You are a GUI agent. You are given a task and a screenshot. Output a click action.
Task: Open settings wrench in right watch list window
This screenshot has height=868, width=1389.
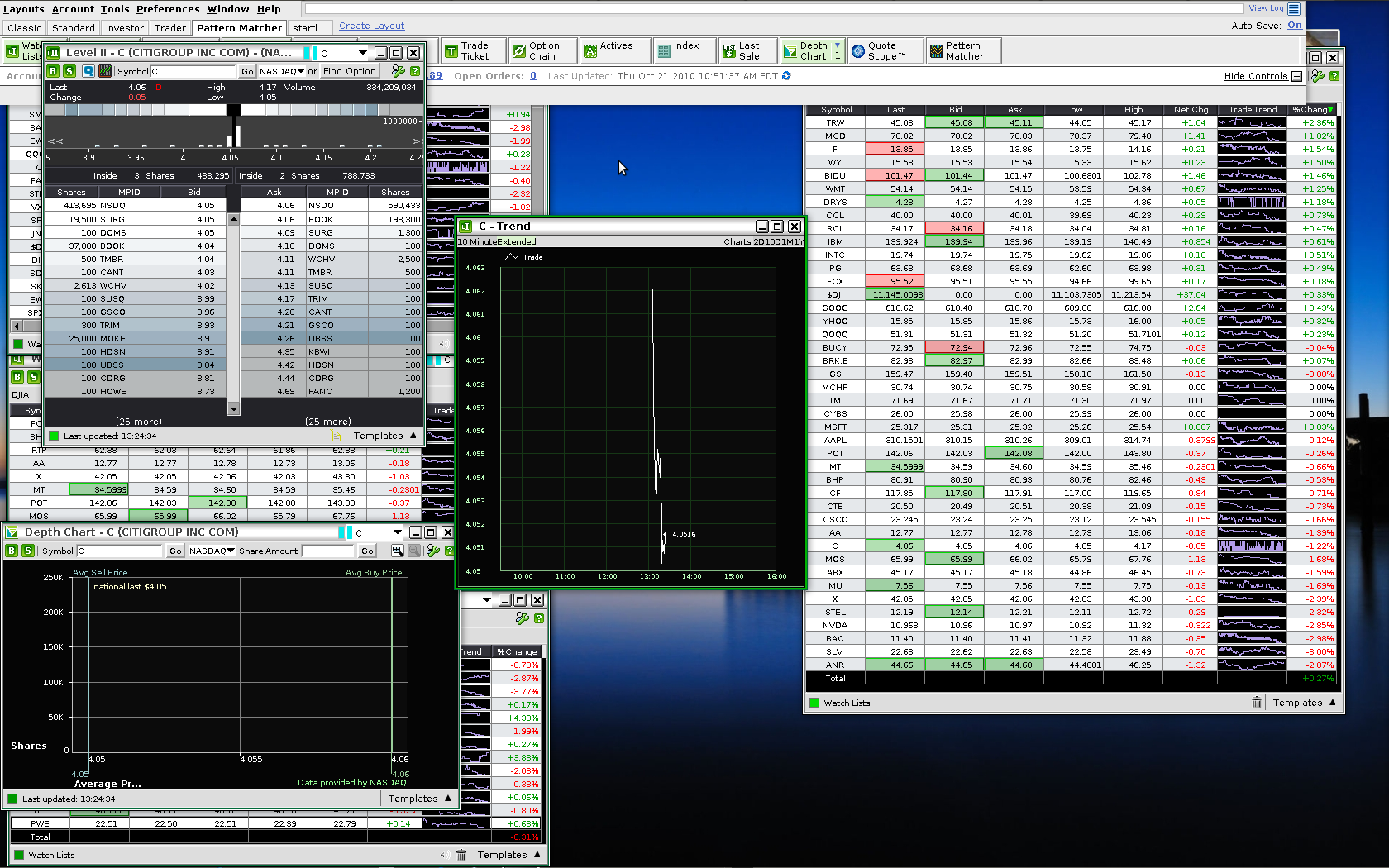click(1318, 76)
